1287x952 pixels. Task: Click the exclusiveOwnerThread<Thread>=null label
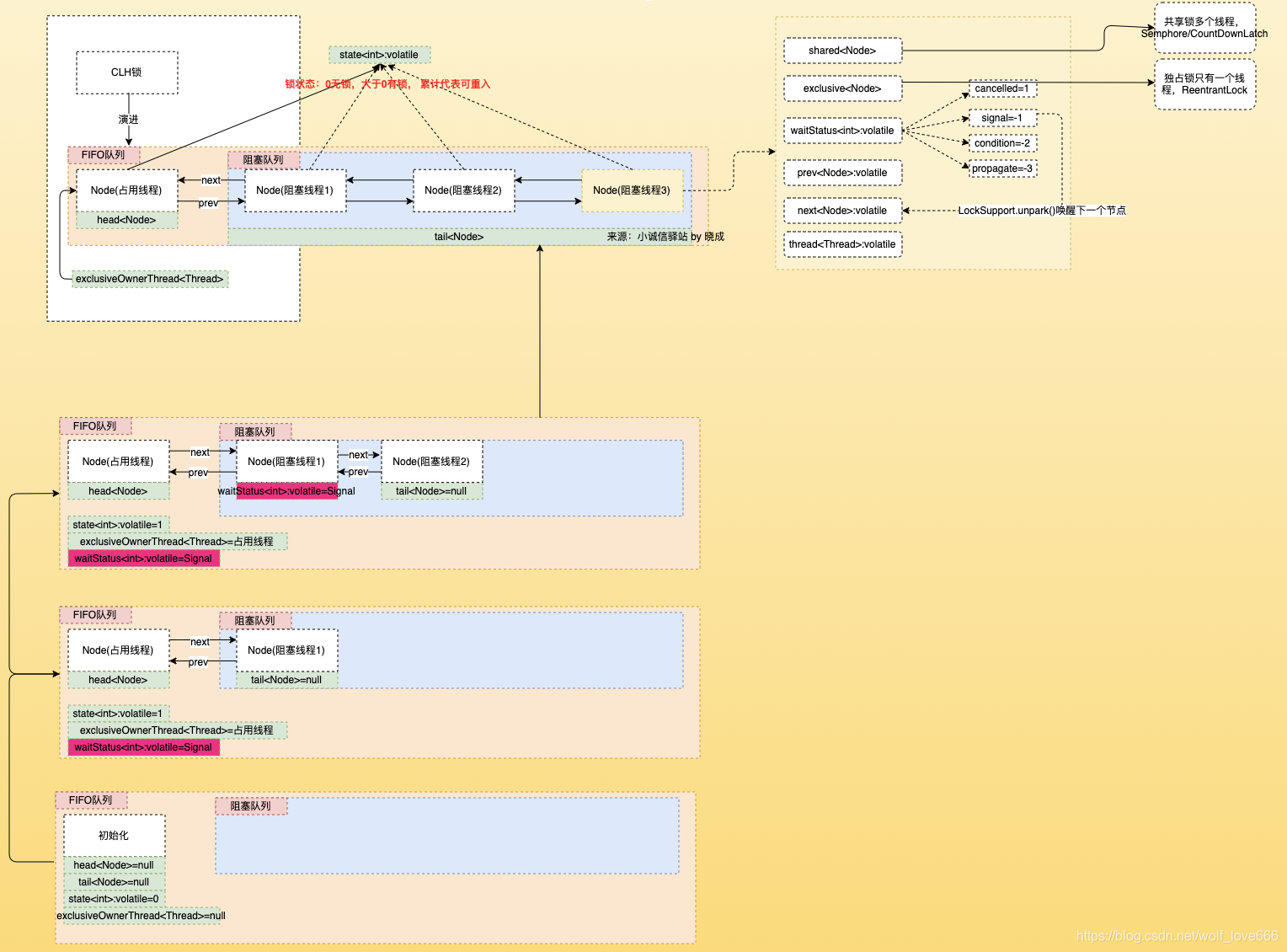142,916
